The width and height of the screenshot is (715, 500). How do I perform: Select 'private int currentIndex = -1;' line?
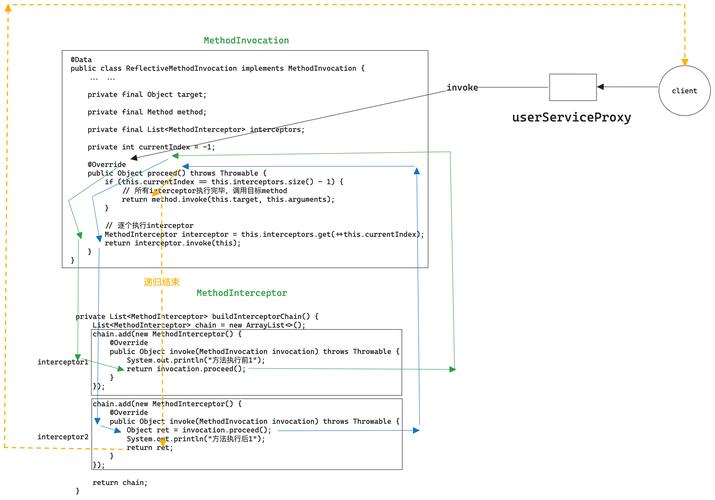(x=151, y=147)
